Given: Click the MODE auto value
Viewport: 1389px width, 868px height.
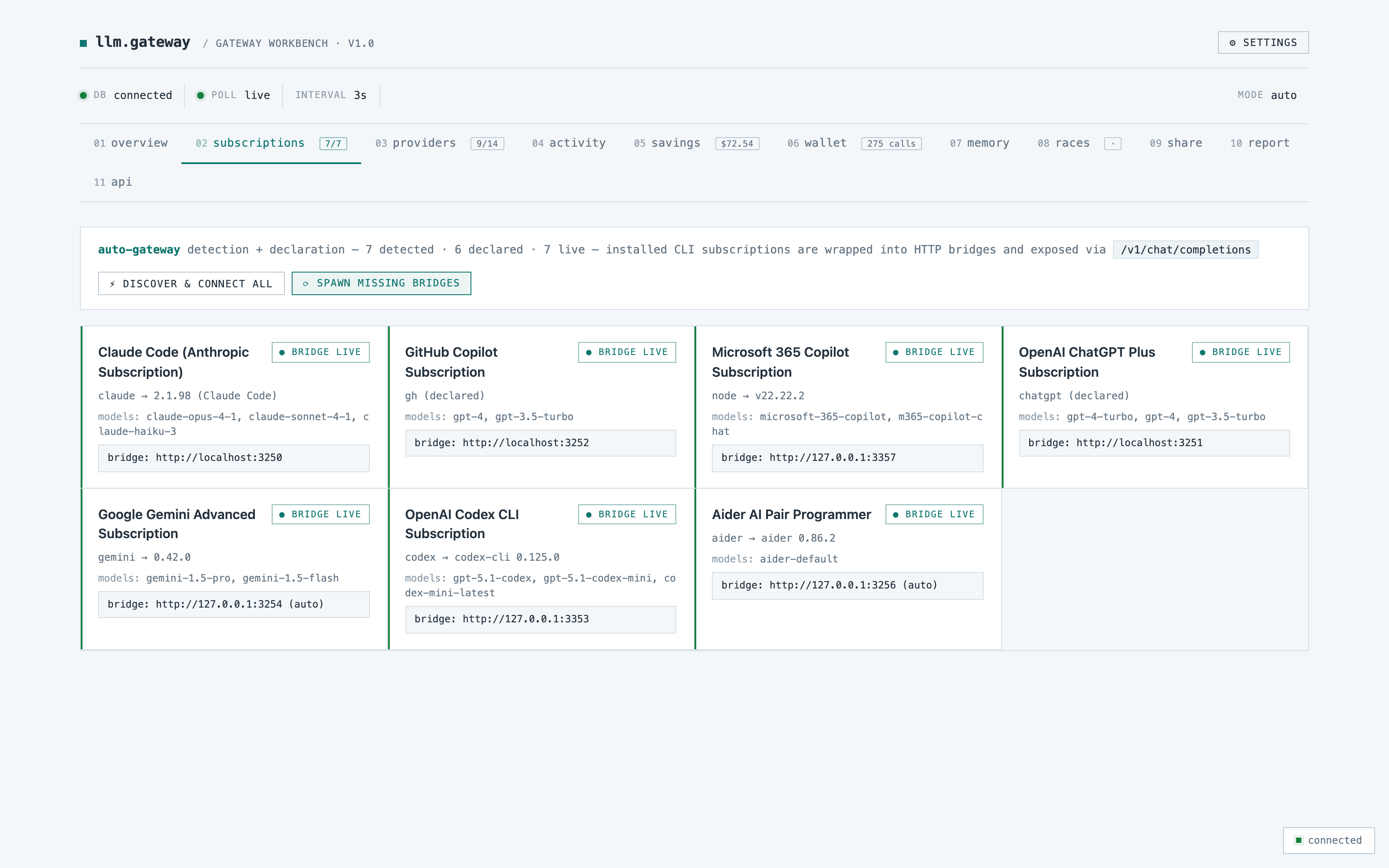Looking at the screenshot, I should (x=1284, y=95).
